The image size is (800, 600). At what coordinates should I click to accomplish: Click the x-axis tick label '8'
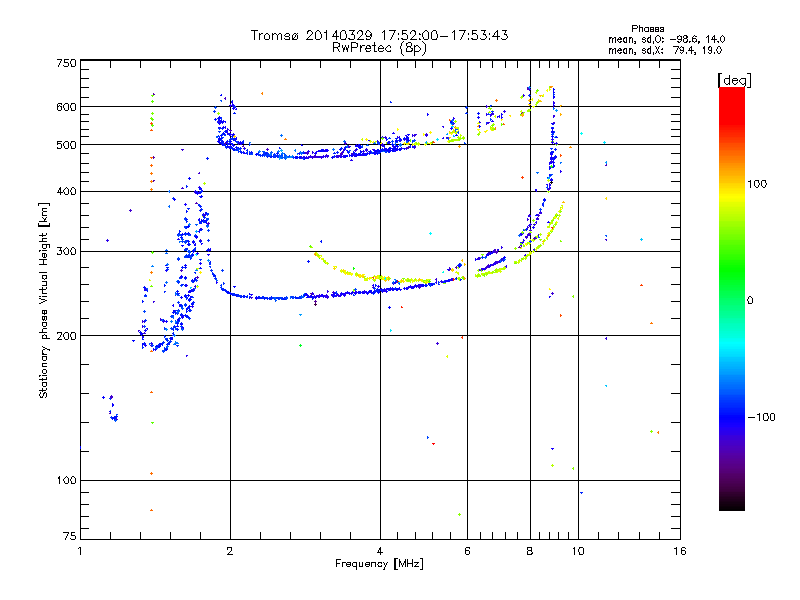[x=530, y=551]
